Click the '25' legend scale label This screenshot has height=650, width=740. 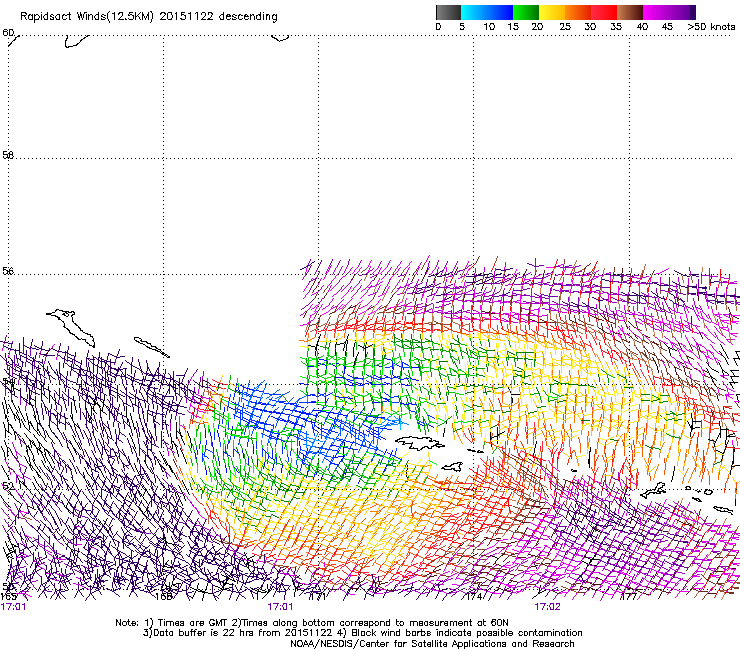(x=565, y=26)
